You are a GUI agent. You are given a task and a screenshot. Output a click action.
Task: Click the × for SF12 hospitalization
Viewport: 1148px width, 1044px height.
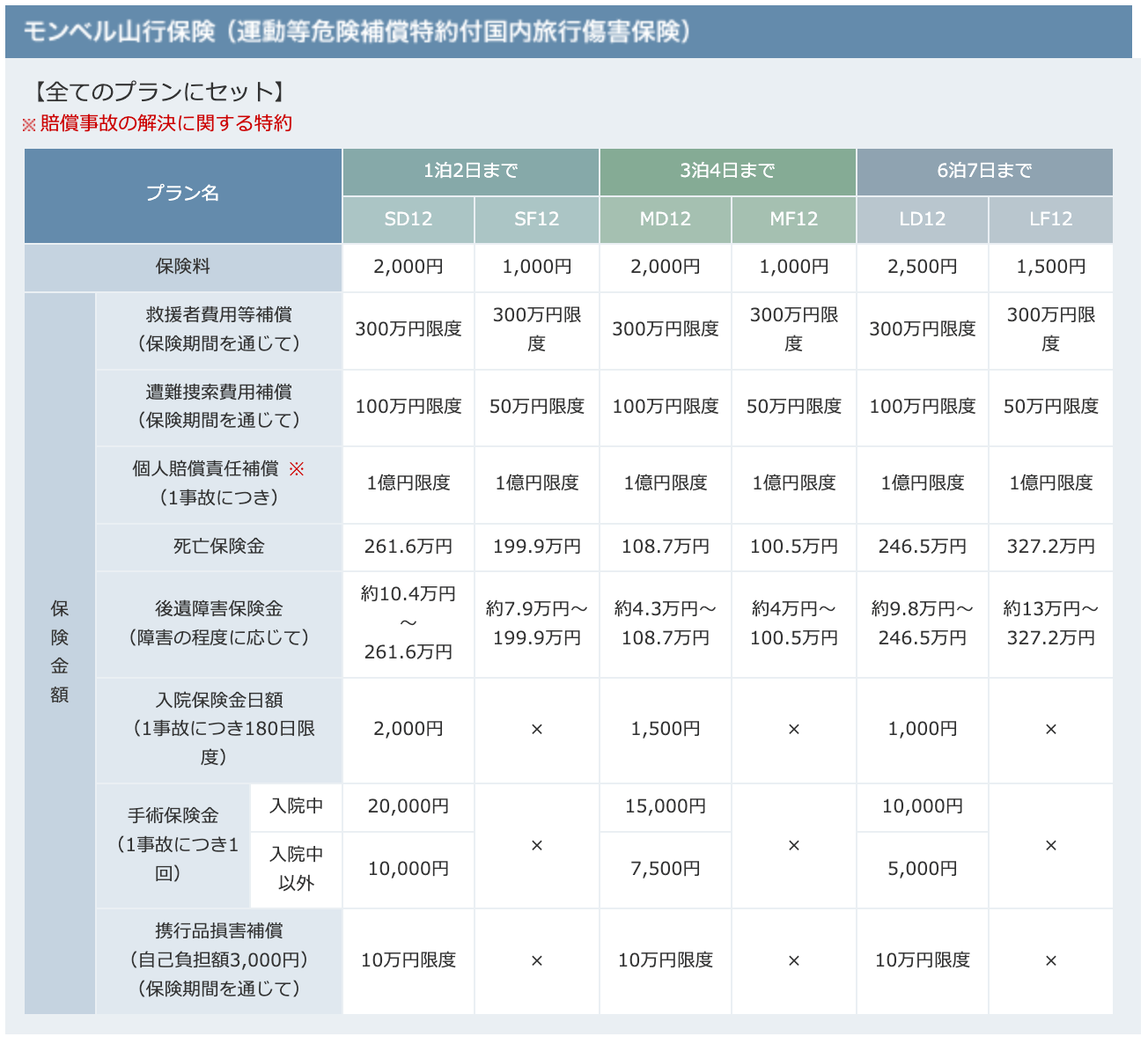click(x=537, y=730)
